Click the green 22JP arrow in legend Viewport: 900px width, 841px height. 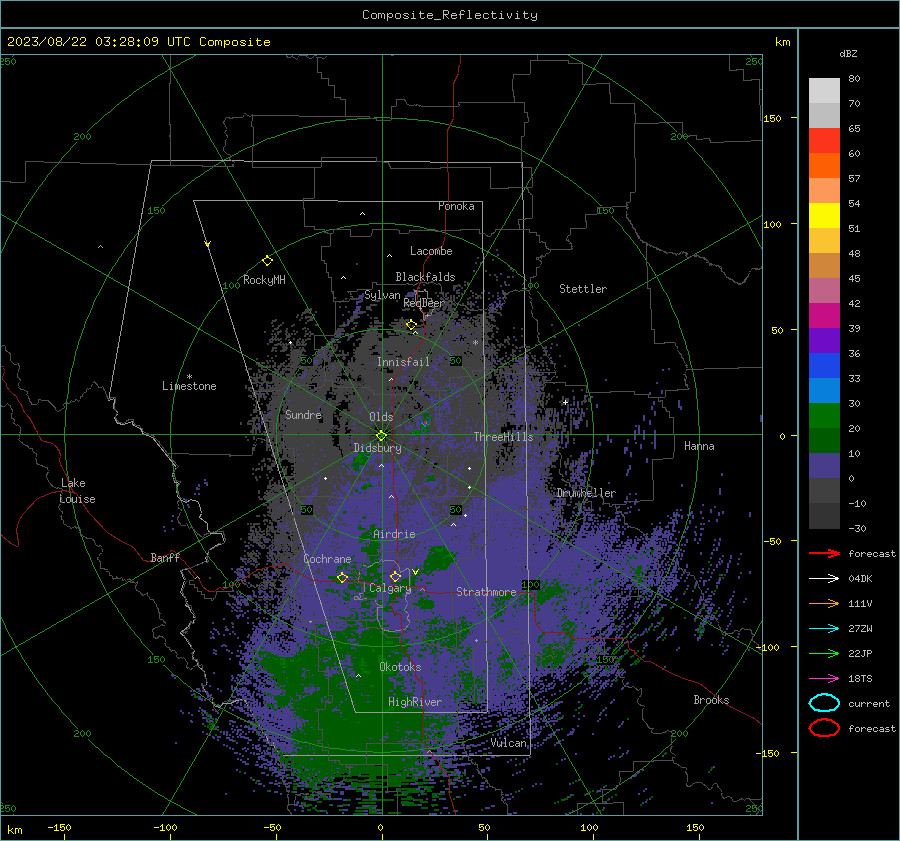824,653
